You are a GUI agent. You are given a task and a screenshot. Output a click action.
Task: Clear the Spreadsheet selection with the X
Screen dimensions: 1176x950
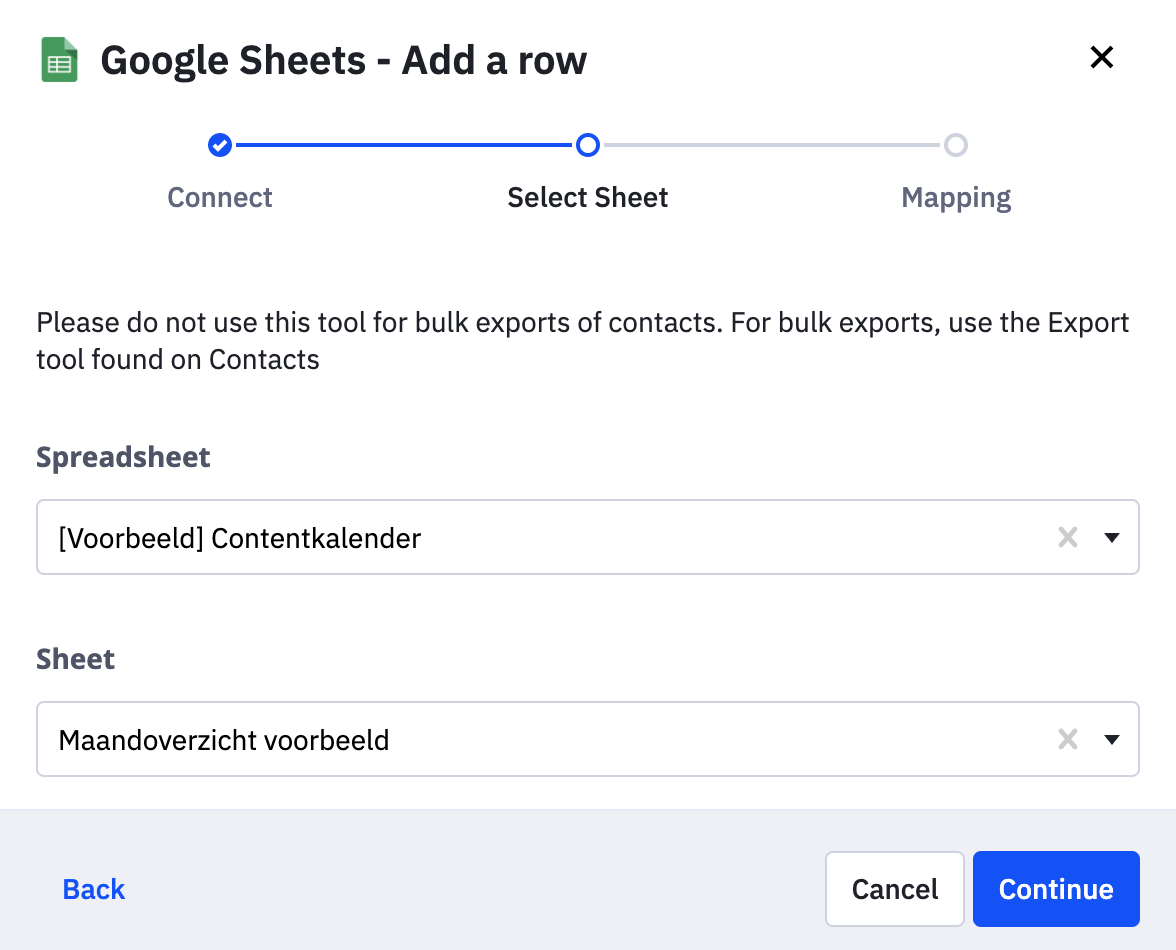click(1068, 537)
